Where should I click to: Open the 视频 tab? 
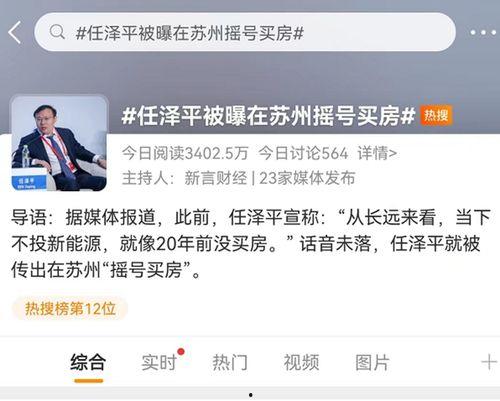point(301,362)
